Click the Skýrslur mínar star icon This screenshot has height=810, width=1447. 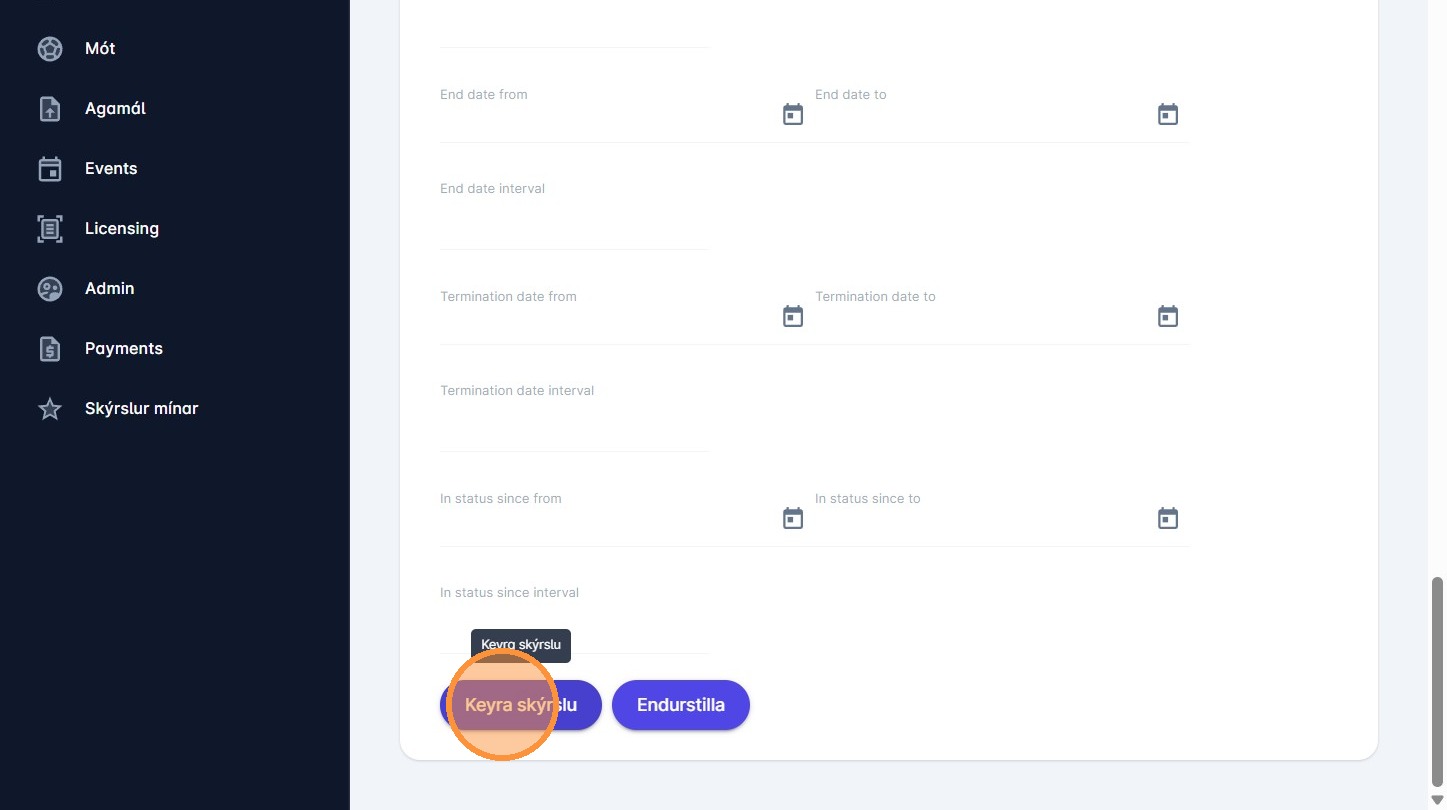click(50, 409)
